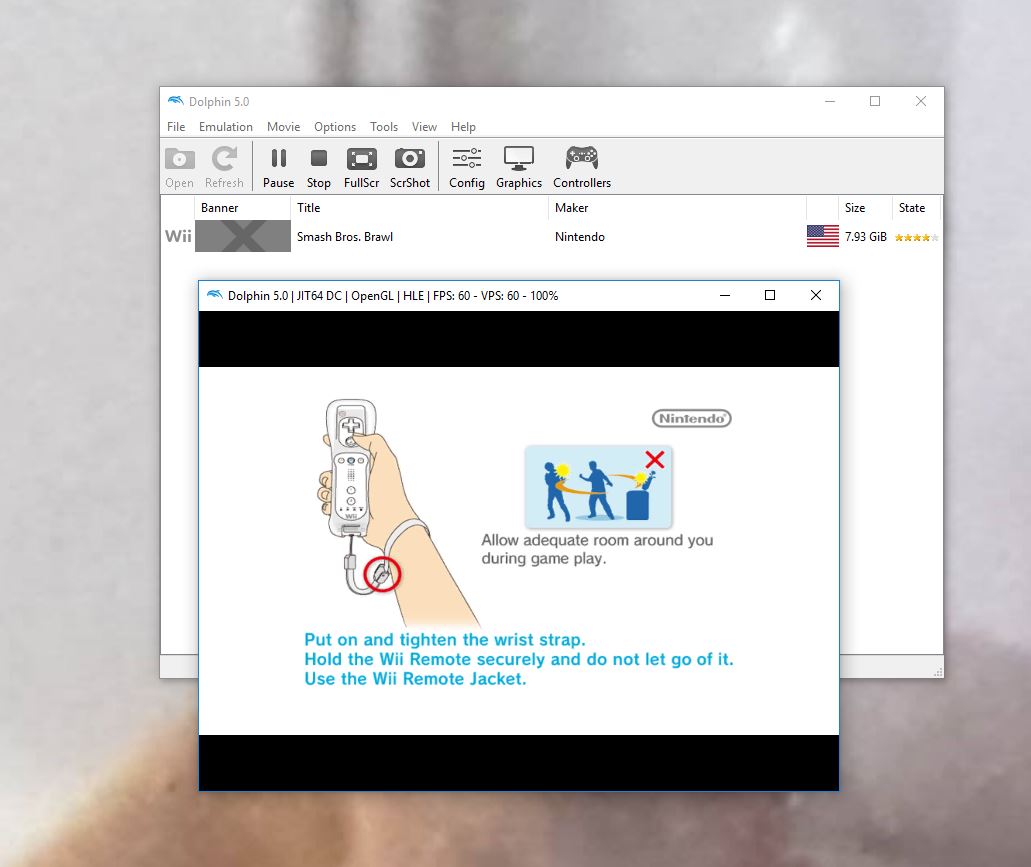Pause emulation with the Pause icon

tap(278, 167)
